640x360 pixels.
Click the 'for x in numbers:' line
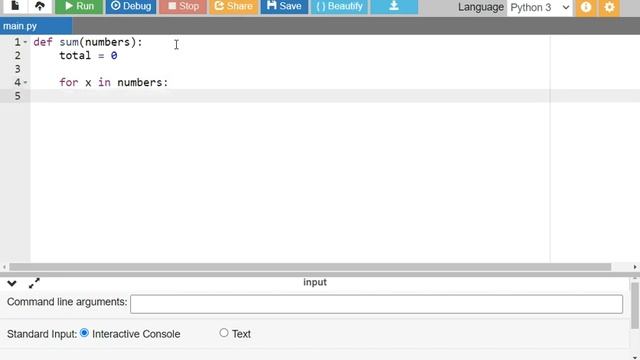113,82
